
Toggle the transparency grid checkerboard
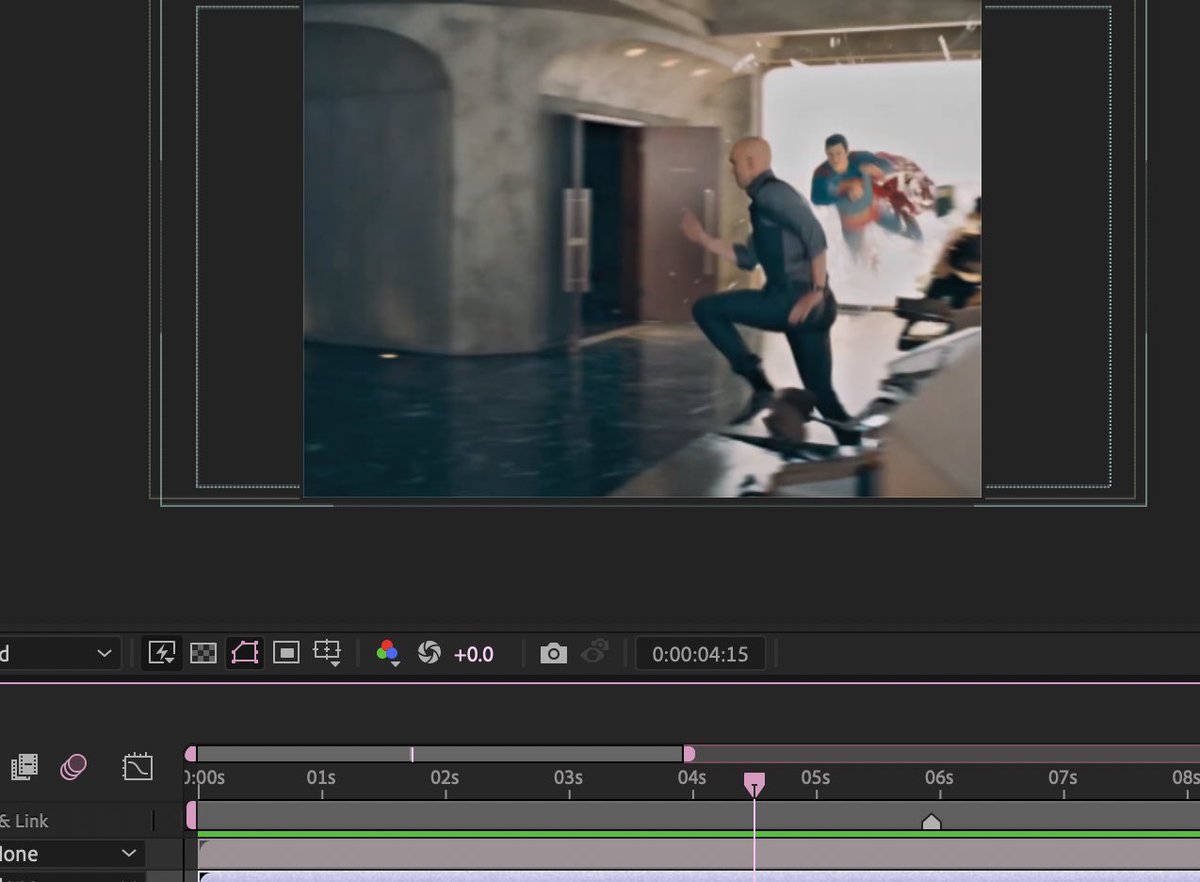[x=204, y=653]
